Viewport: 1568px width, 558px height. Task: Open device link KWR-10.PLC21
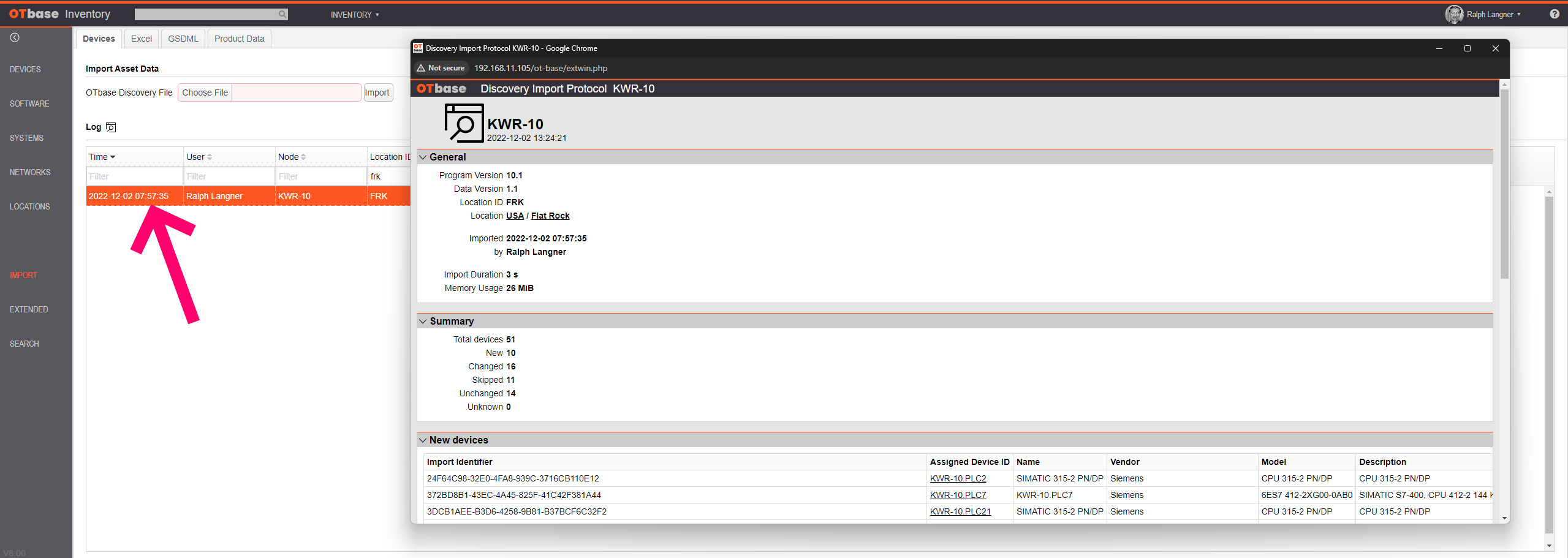pyautogui.click(x=960, y=511)
